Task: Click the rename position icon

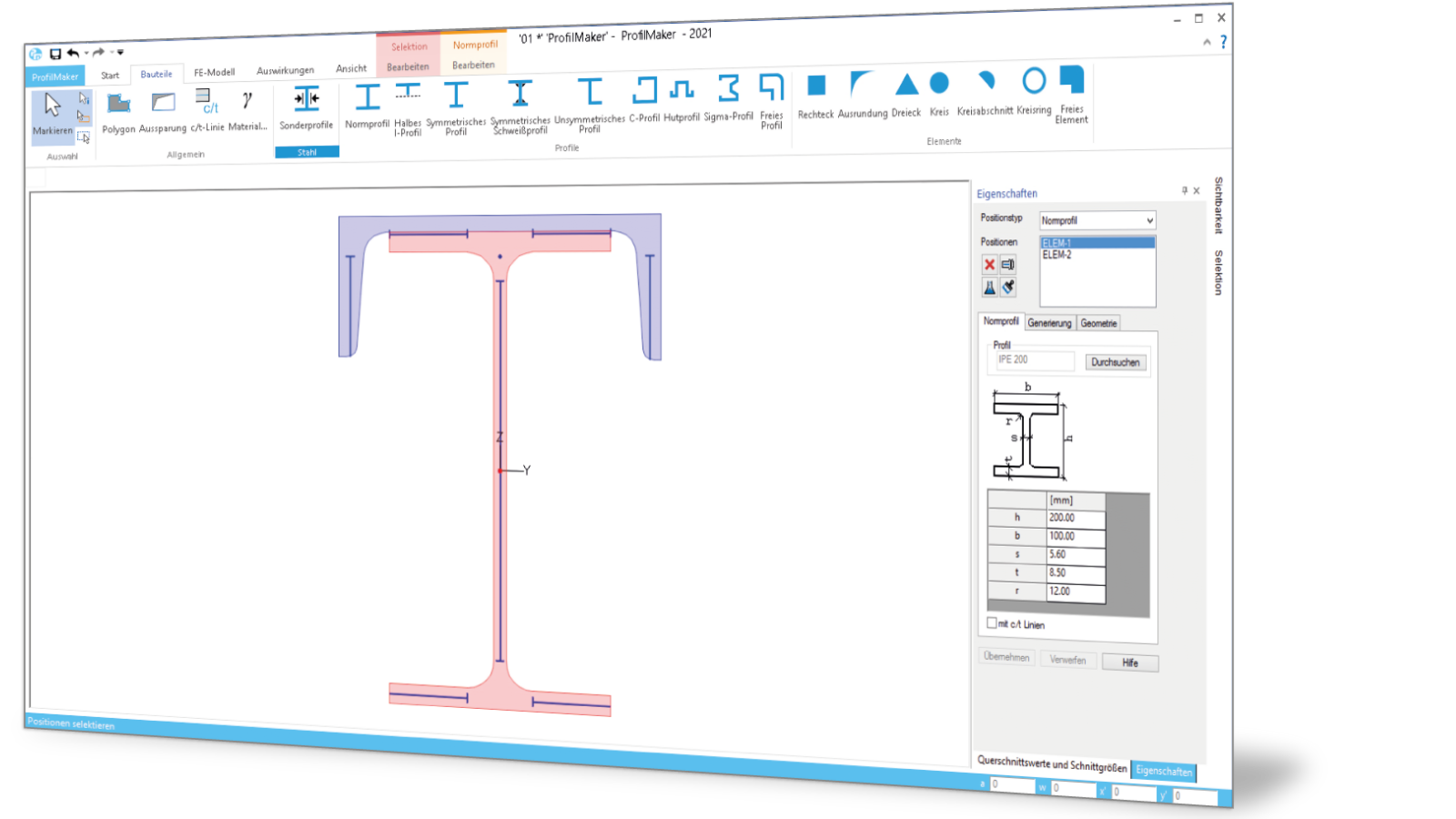Action: 1008,265
